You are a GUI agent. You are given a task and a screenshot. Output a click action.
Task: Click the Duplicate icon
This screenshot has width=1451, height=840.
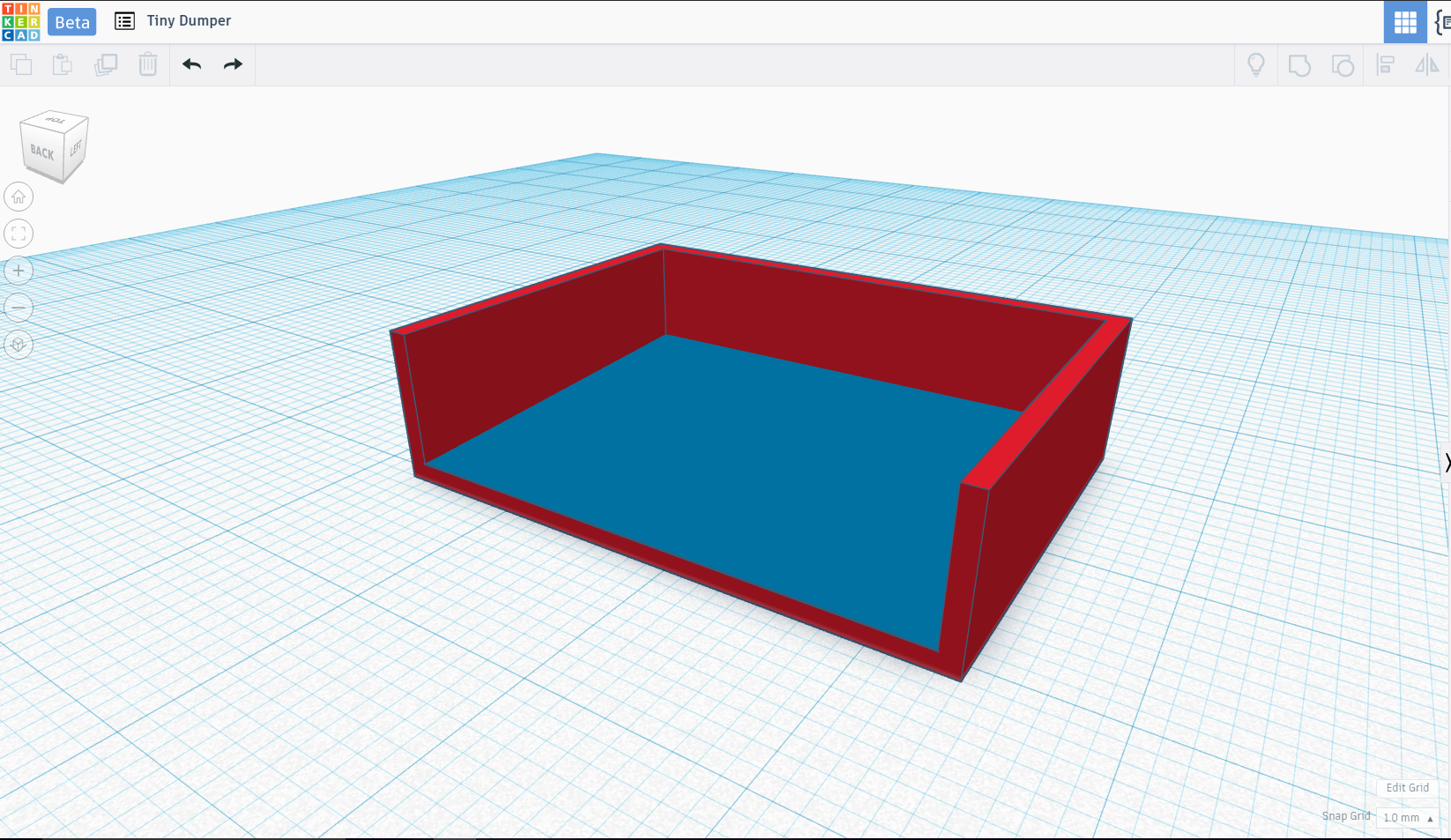point(106,64)
